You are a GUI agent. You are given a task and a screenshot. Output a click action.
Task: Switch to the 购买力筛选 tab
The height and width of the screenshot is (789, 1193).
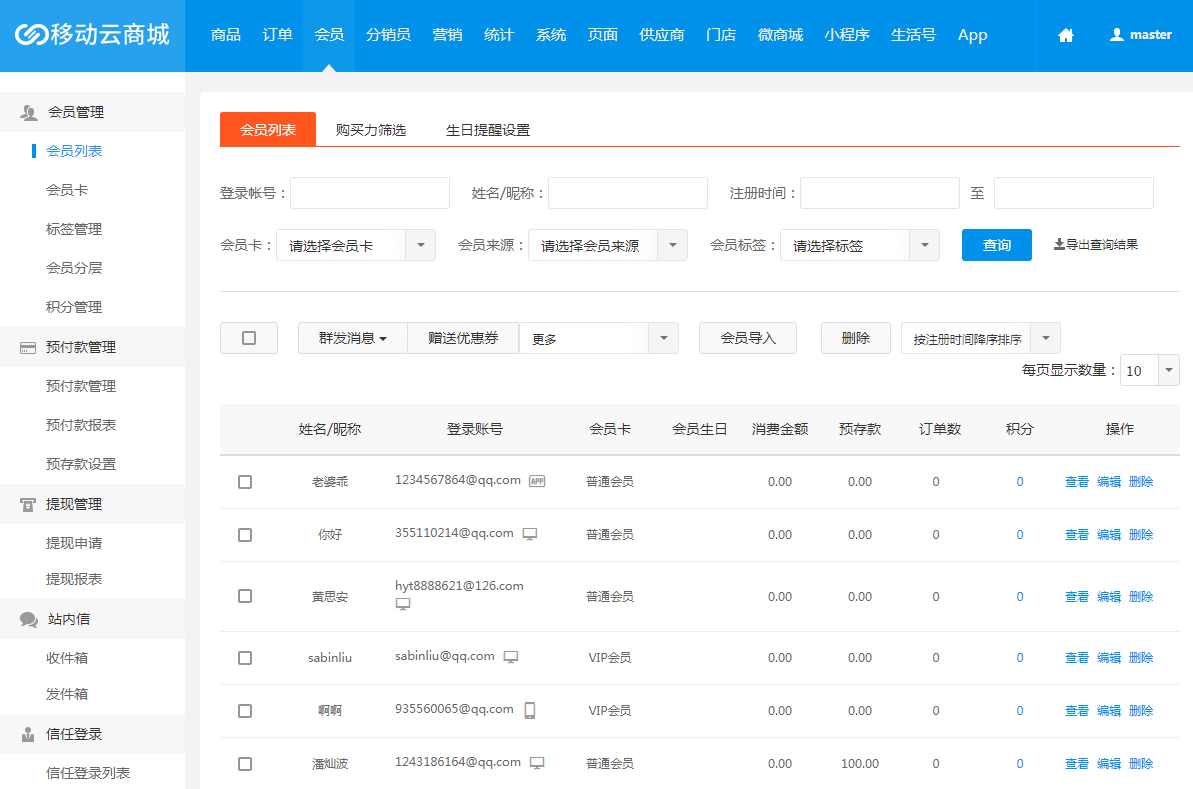click(x=371, y=130)
